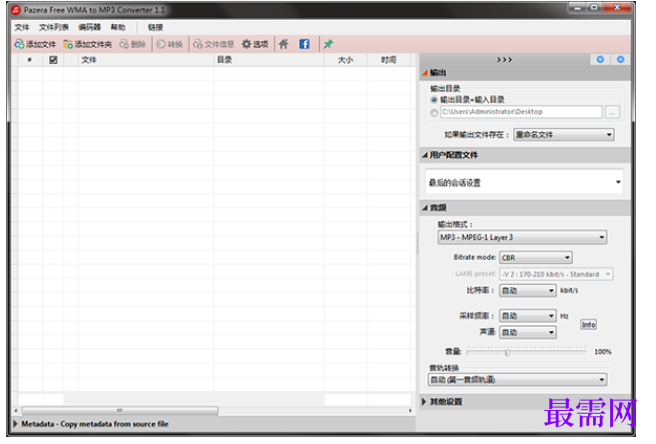Click the 目录 (Directory) column header
The height and width of the screenshot is (444, 656).
[x=269, y=60]
